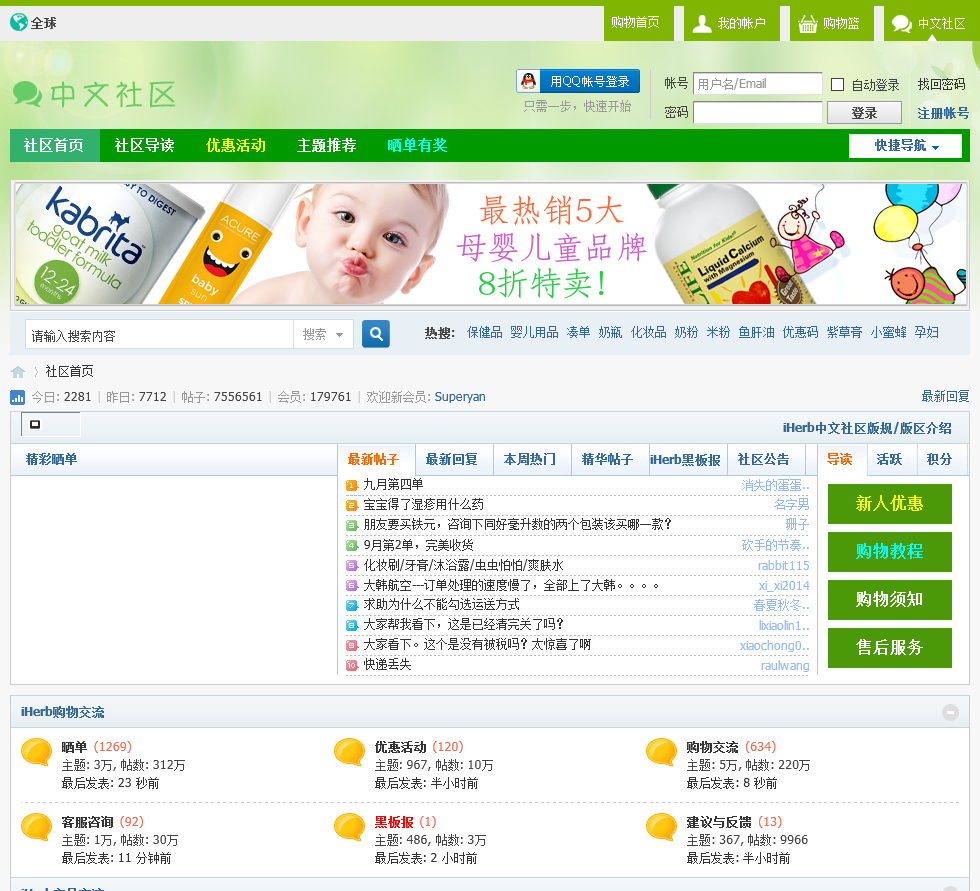The image size is (980, 891).
Task: Open the 快捷导航 dropdown
Action: [x=905, y=146]
